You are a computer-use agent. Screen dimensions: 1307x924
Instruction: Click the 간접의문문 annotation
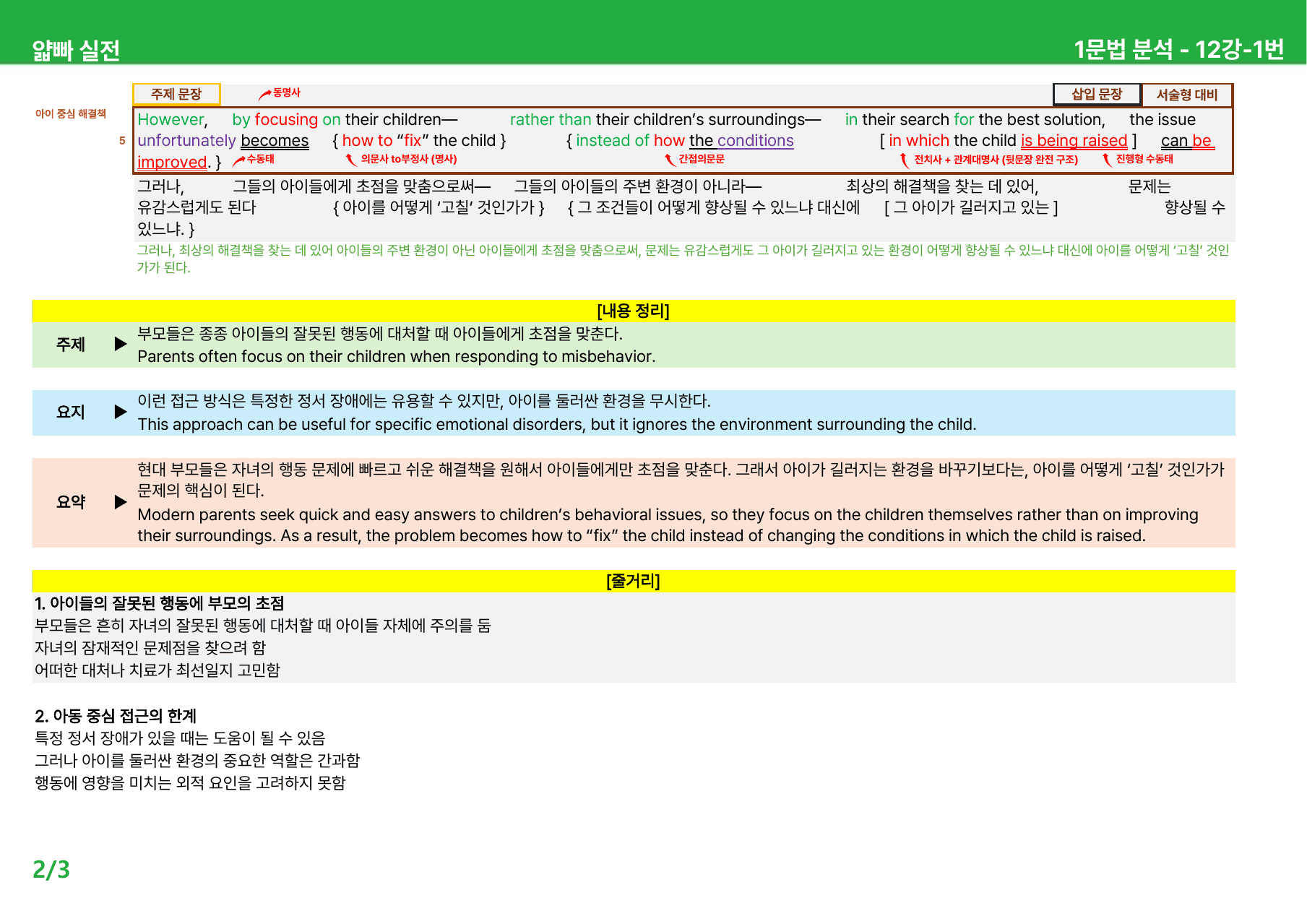701,159
